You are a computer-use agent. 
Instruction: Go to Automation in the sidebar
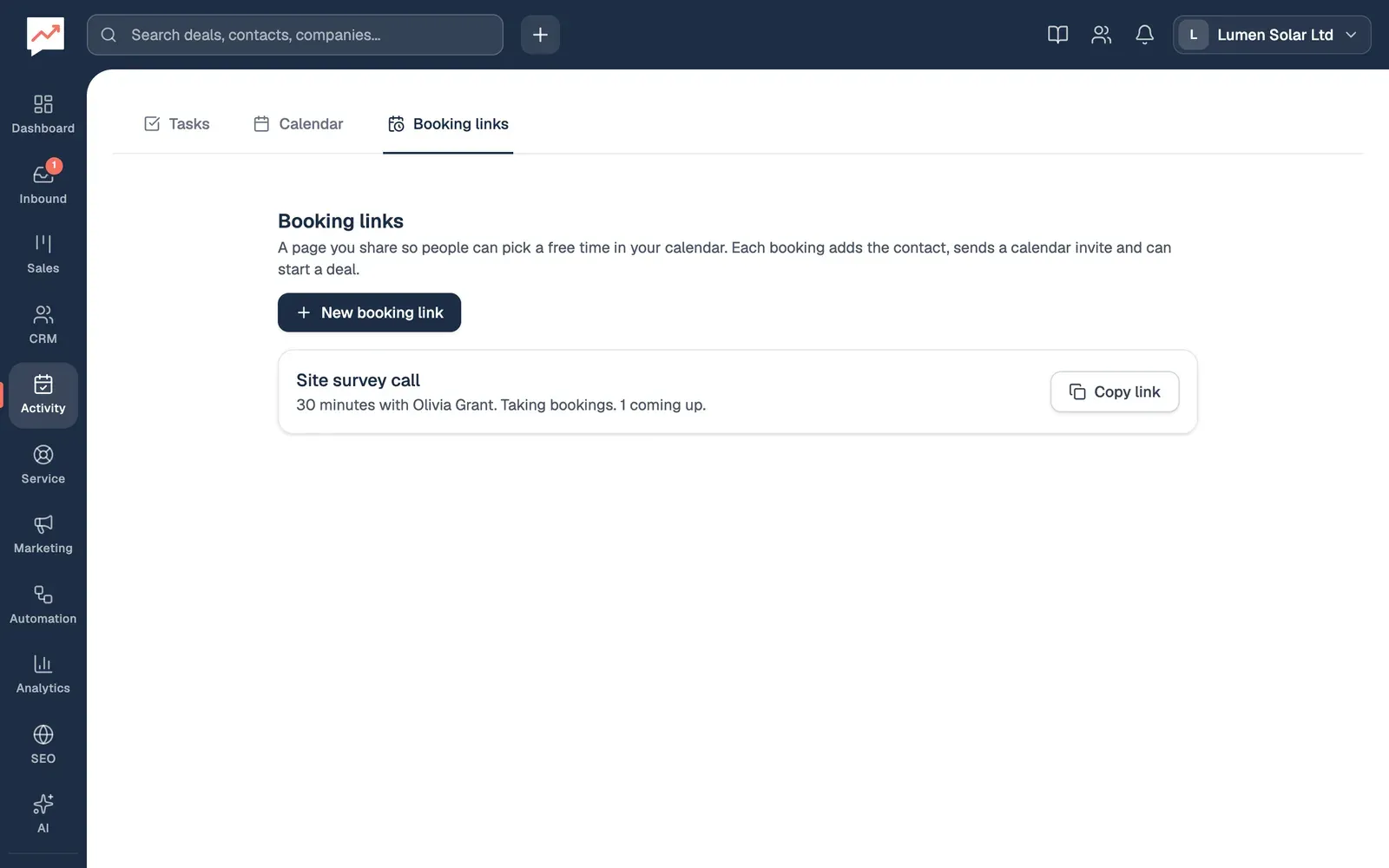click(x=43, y=605)
